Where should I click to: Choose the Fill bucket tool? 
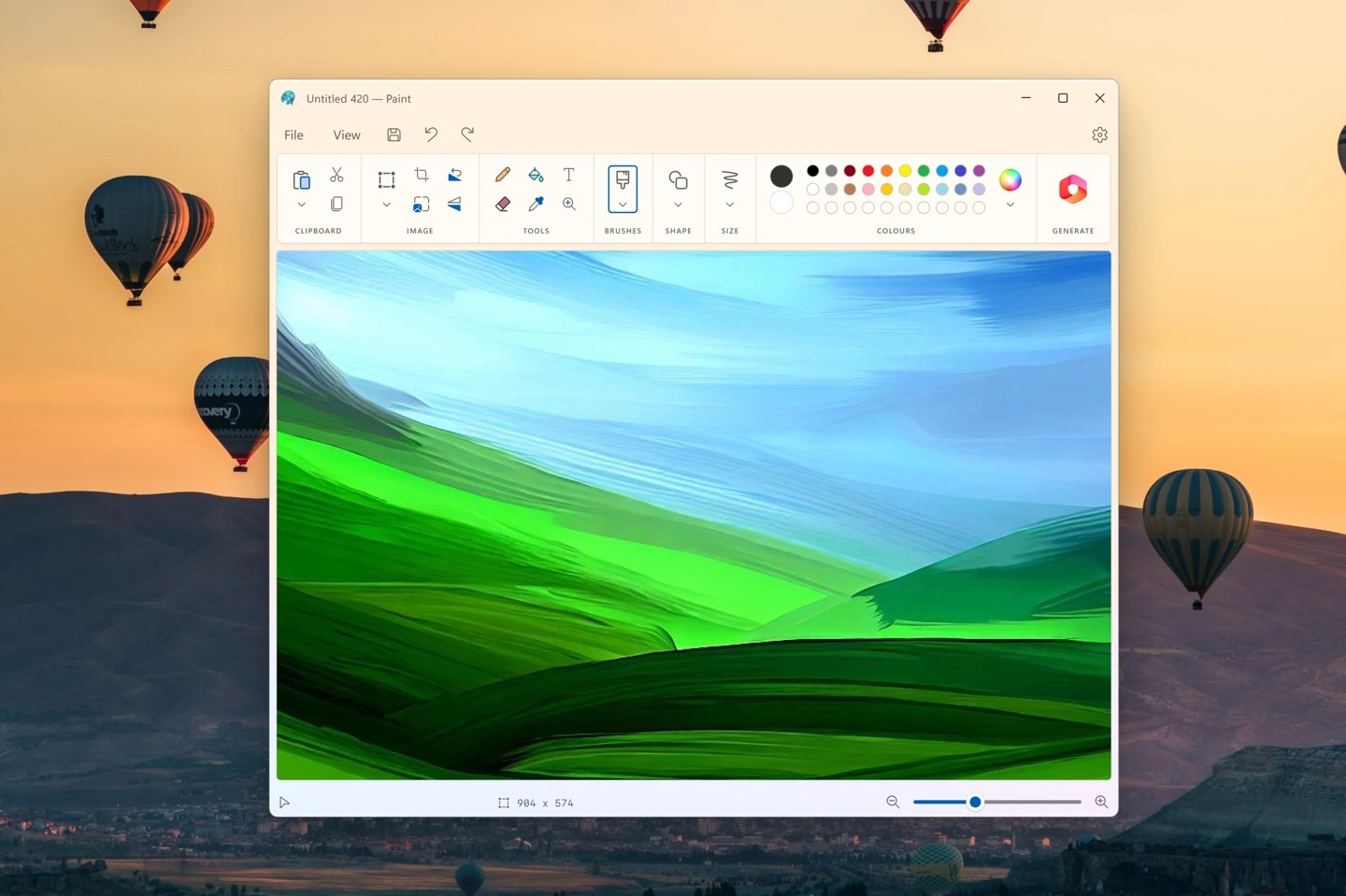[x=536, y=175]
